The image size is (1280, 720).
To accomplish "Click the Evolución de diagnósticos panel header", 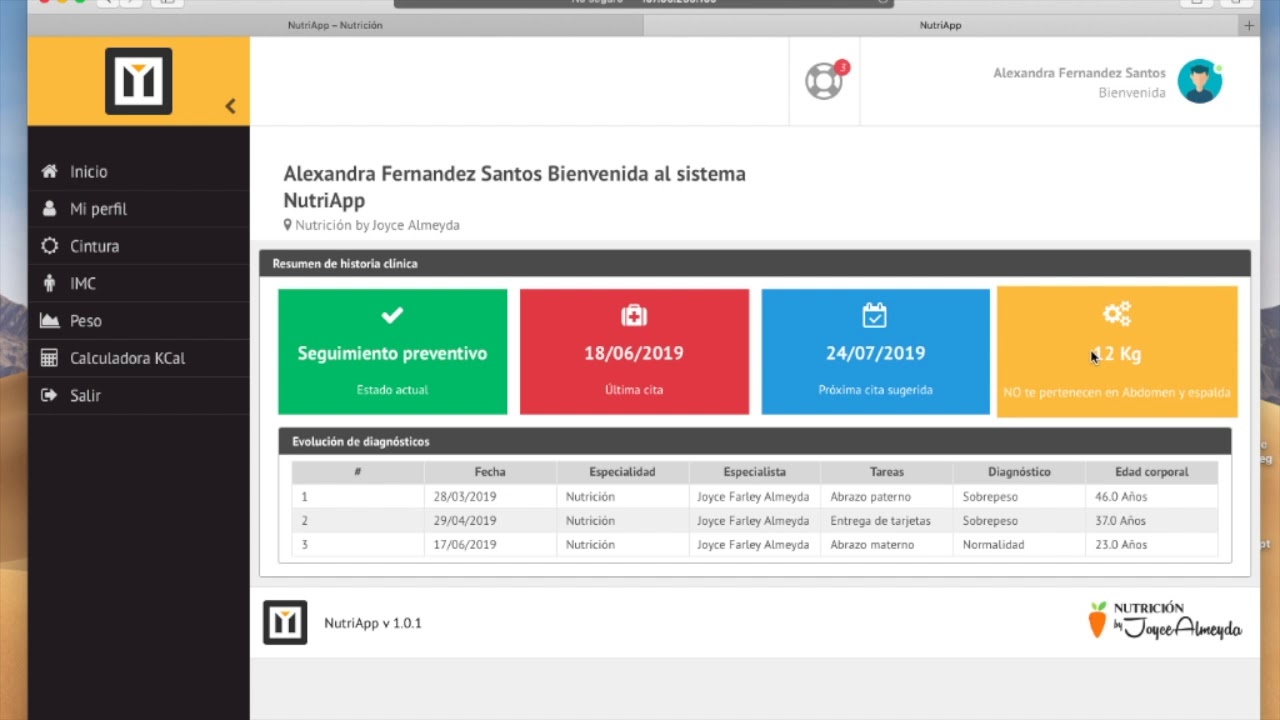I will pos(755,441).
